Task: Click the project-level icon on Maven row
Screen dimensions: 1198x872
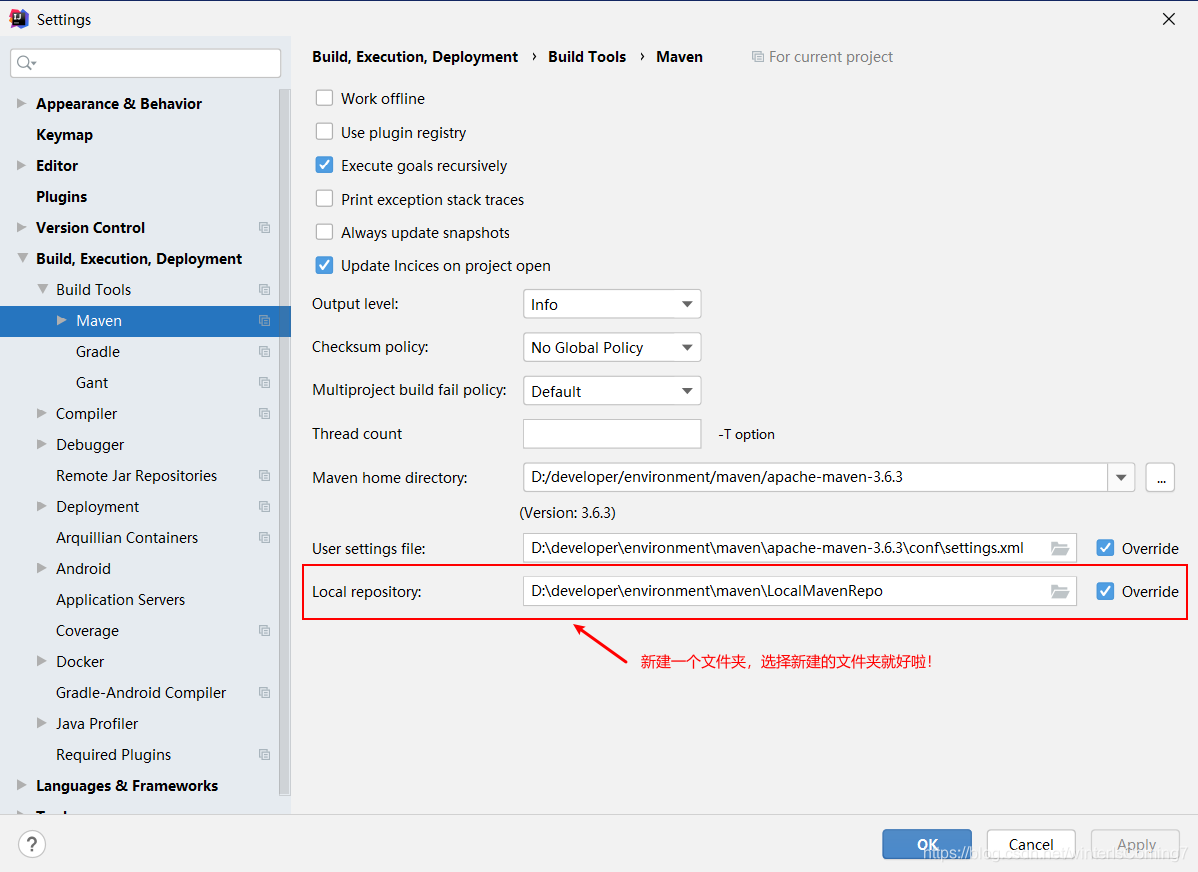Action: click(264, 321)
